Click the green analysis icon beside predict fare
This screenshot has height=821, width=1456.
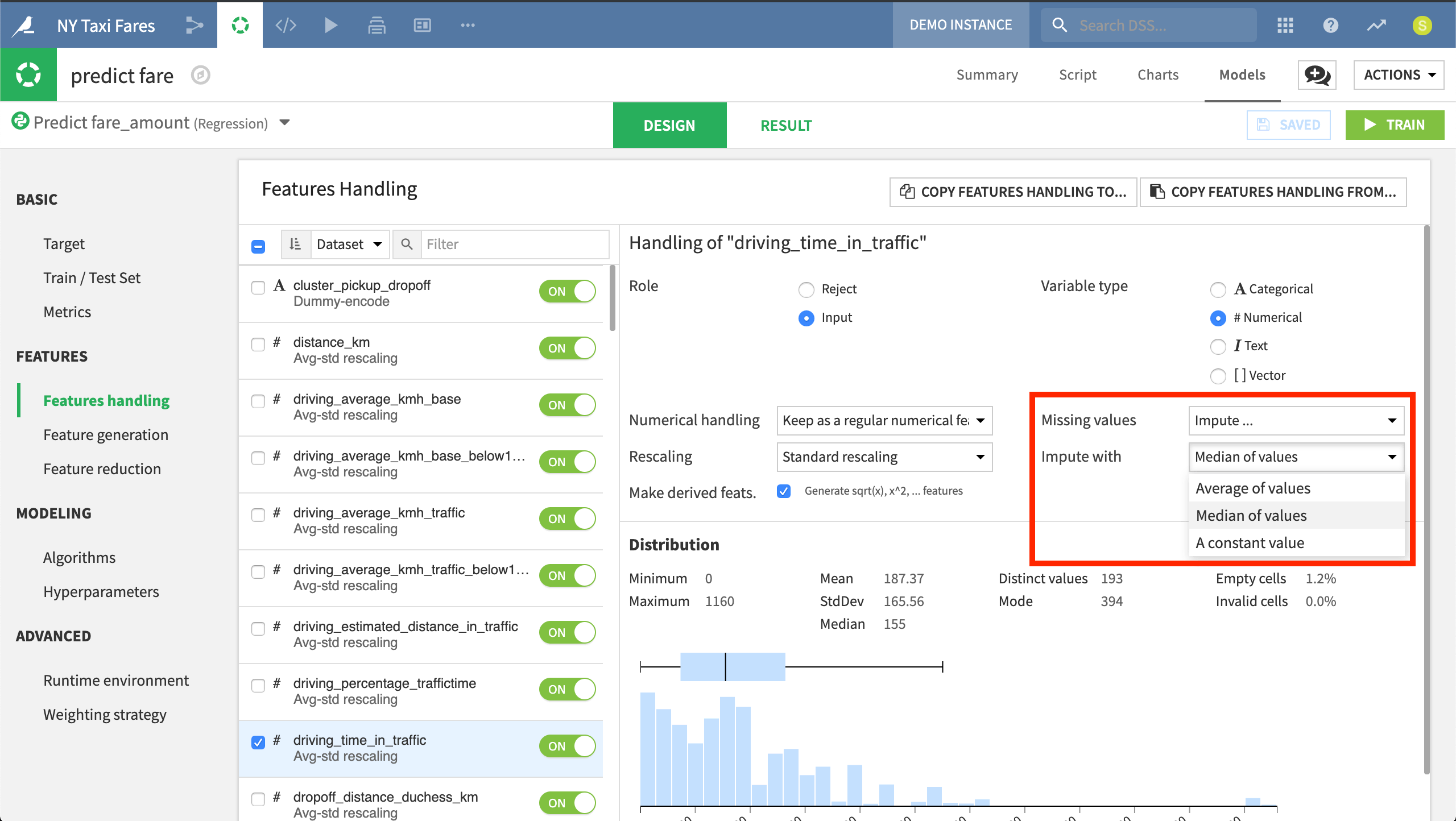pyautogui.click(x=28, y=74)
